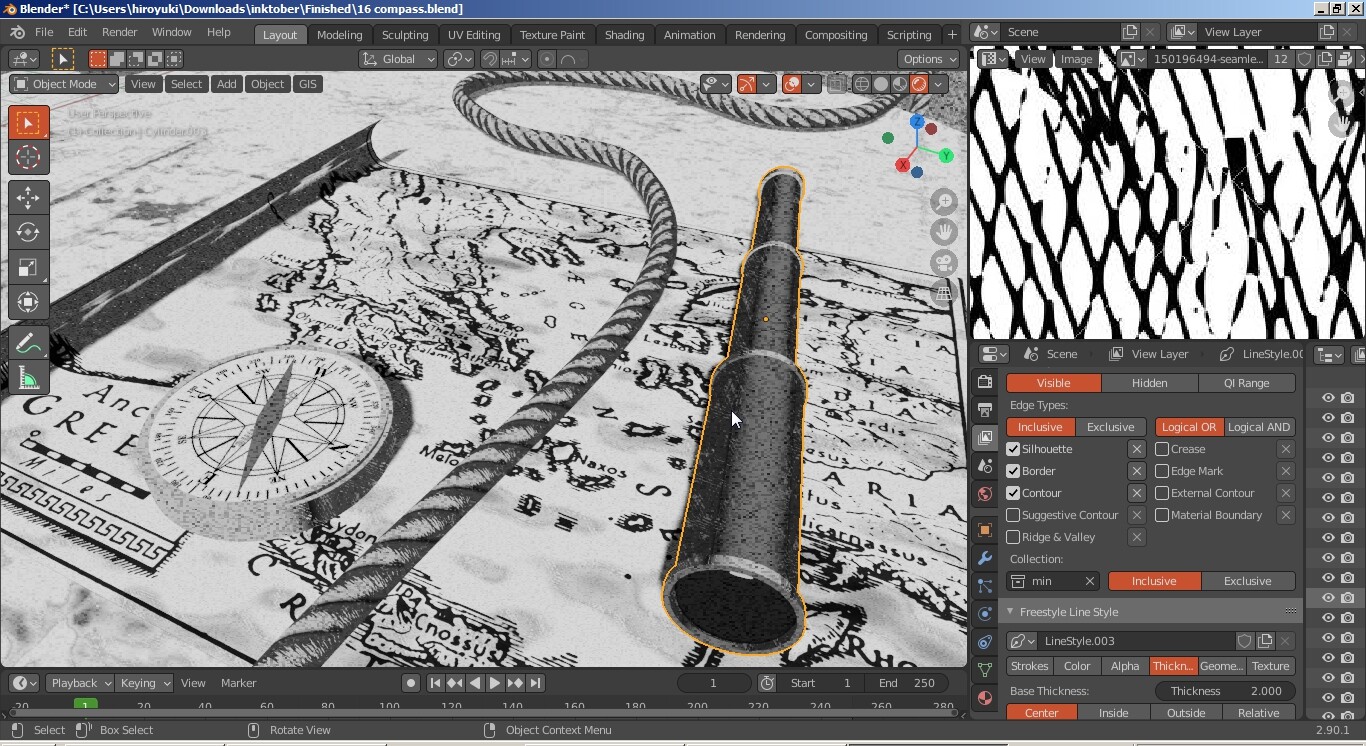This screenshot has width=1366, height=746.
Task: Uncheck the Silhouette edge type
Action: point(1013,449)
